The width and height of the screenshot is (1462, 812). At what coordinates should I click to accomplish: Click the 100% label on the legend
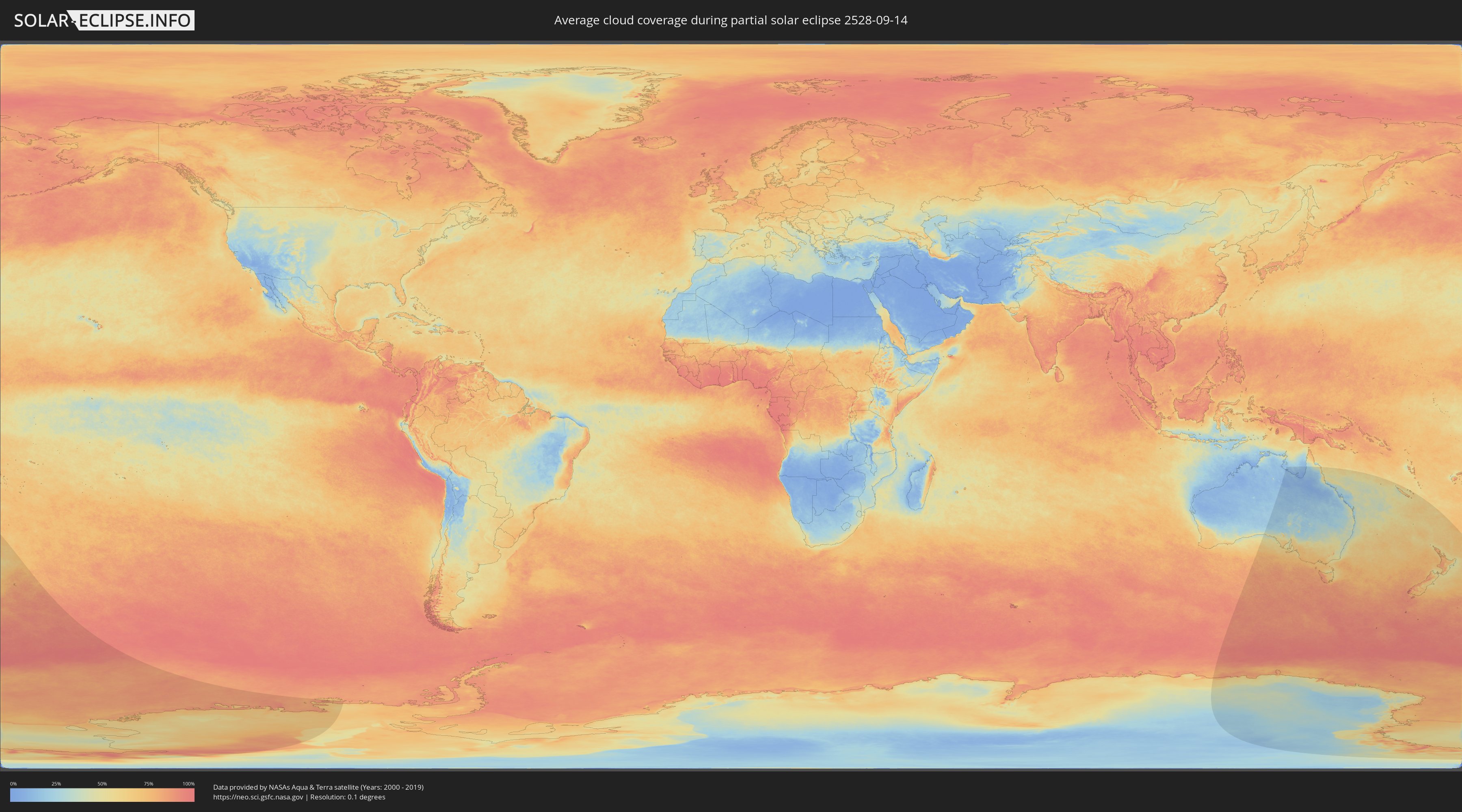[188, 784]
